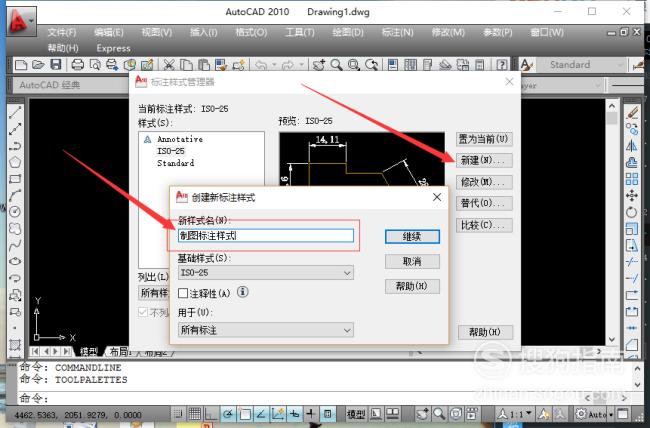The image size is (650, 428).
Task: Select the Mirror modify tool
Action: pos(632,146)
